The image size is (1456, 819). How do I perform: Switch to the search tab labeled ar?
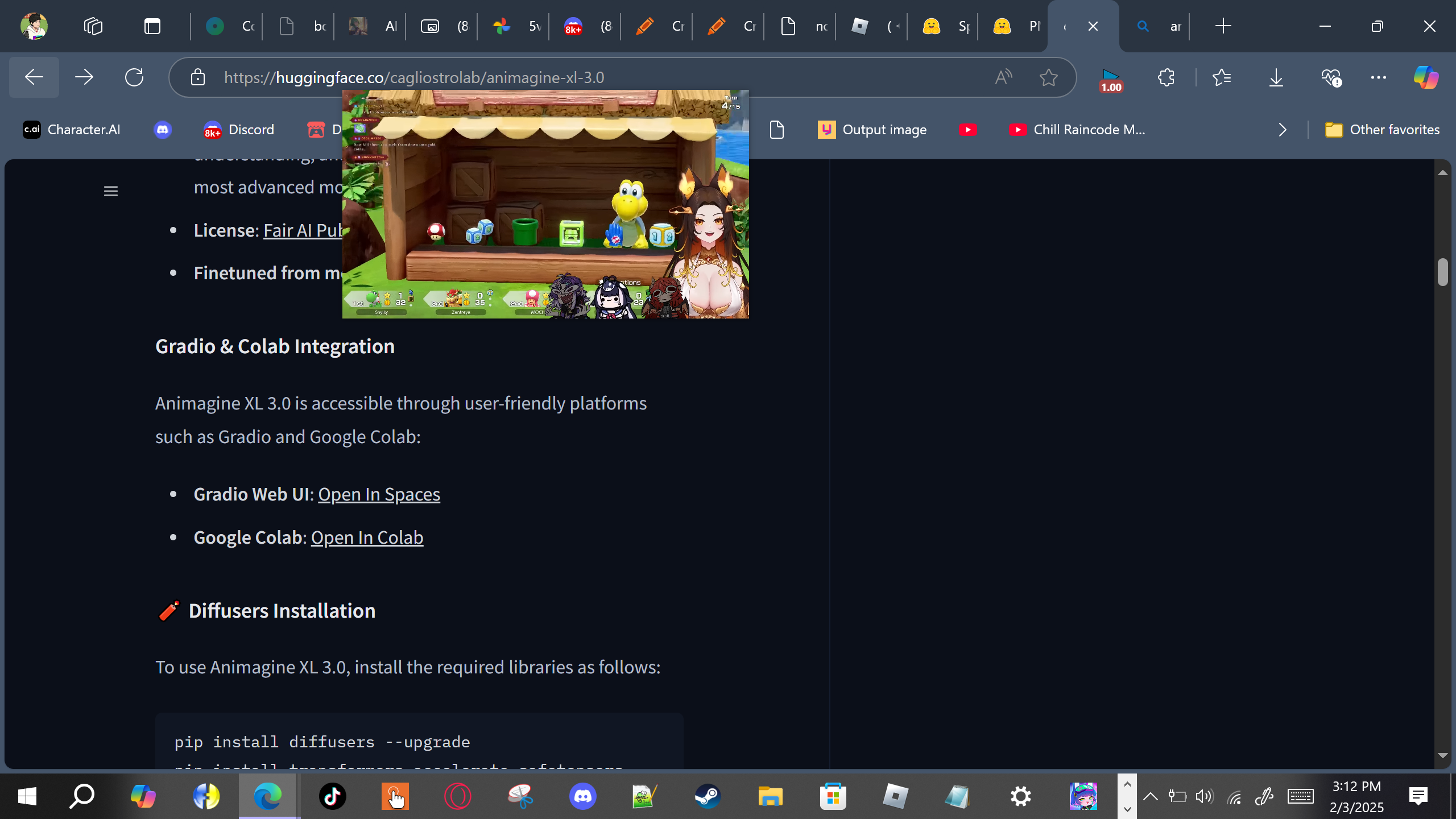1155,26
